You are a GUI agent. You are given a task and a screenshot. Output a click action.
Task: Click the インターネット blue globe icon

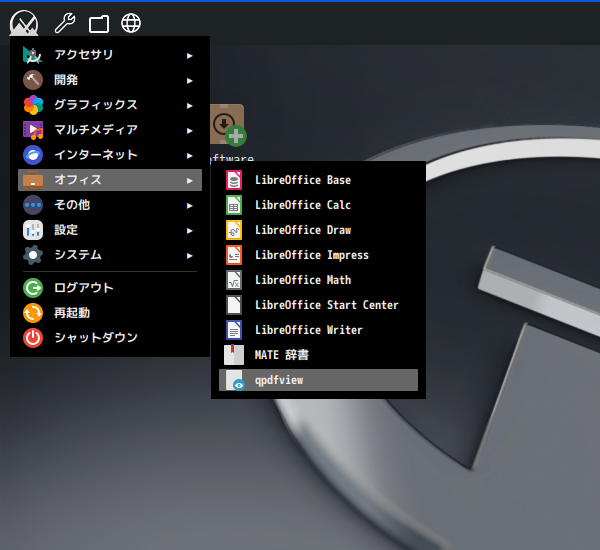33,155
